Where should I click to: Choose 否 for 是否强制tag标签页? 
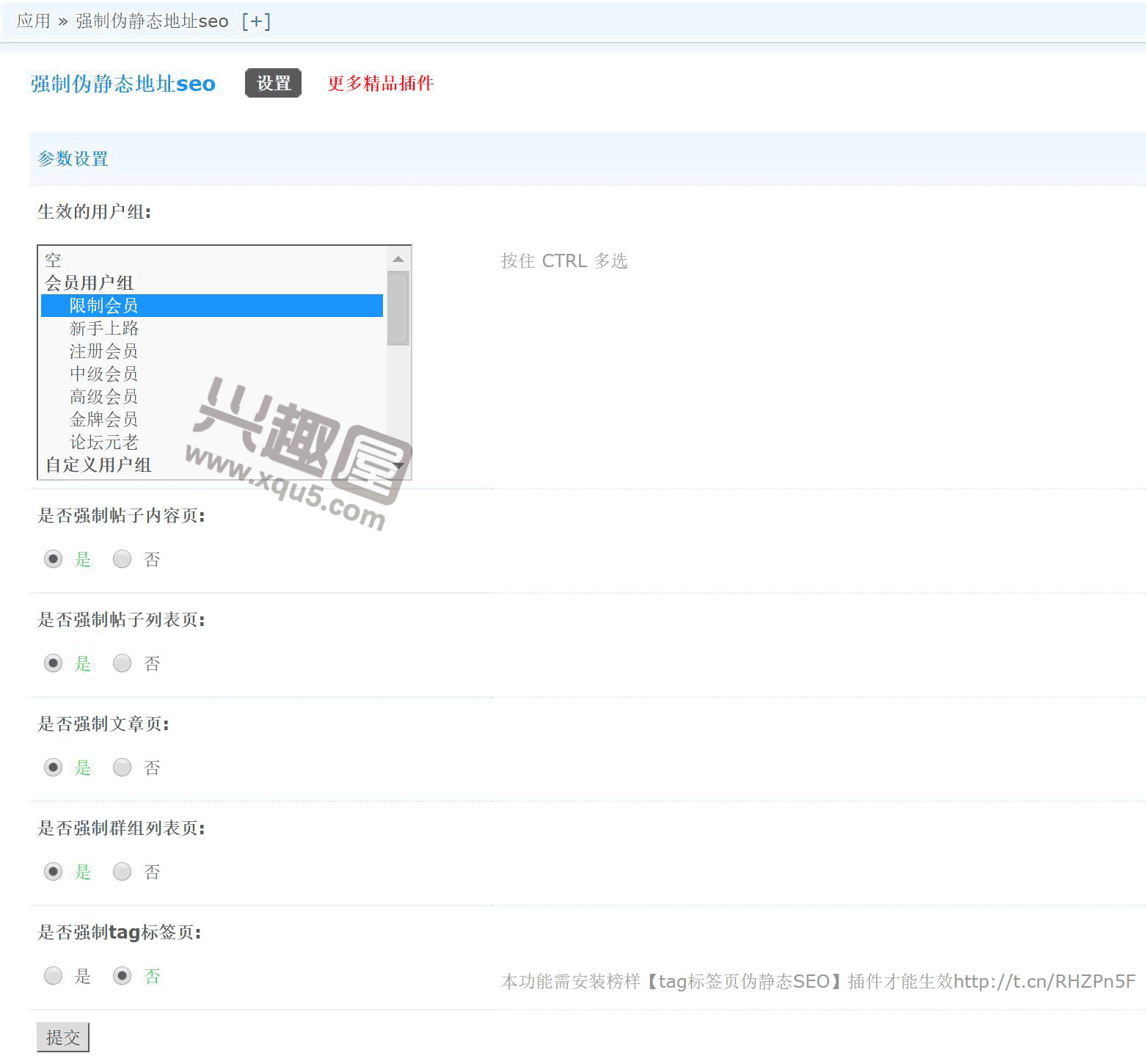pos(122,976)
